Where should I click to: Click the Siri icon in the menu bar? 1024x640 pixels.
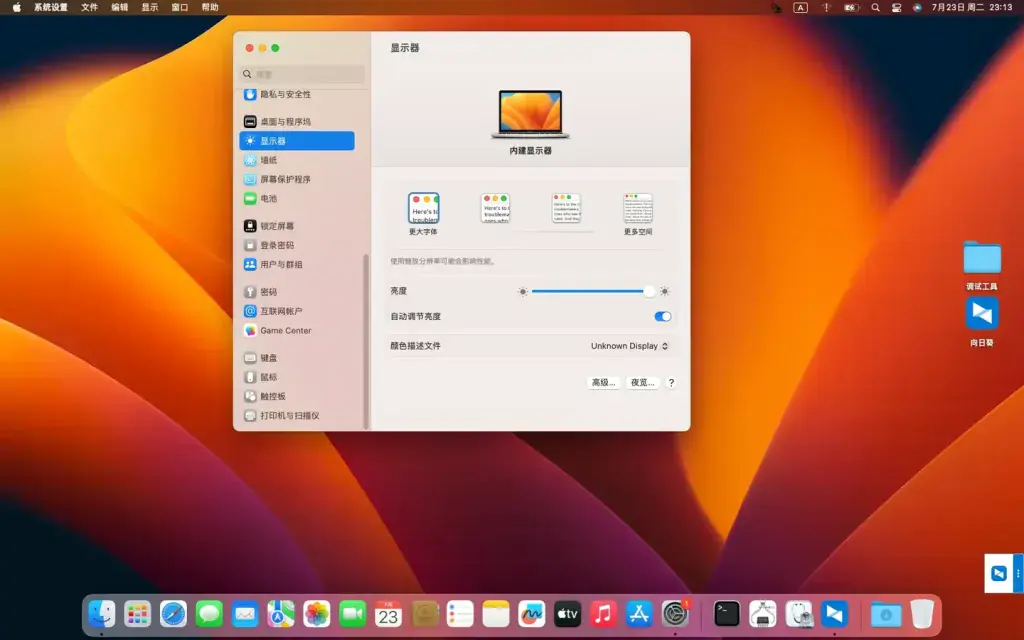pos(917,7)
